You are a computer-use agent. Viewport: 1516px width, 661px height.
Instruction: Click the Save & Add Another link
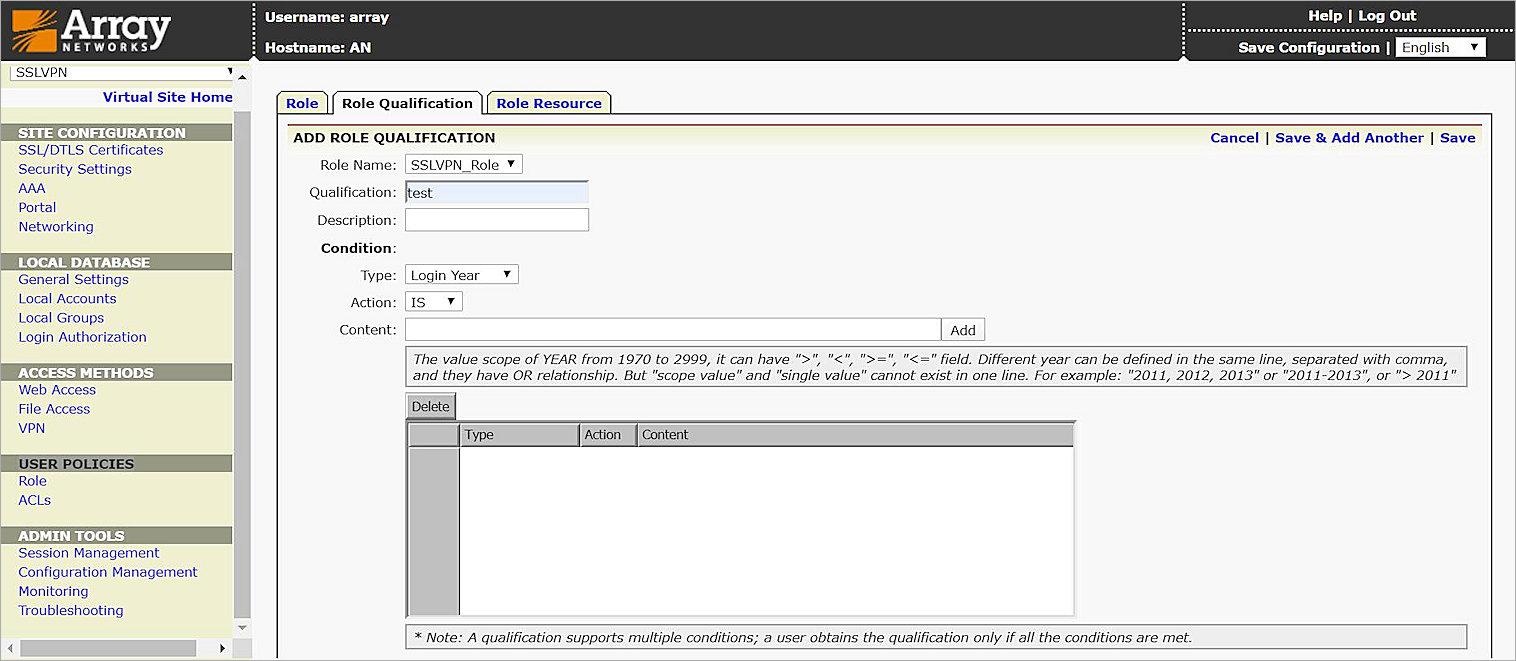pos(1349,138)
